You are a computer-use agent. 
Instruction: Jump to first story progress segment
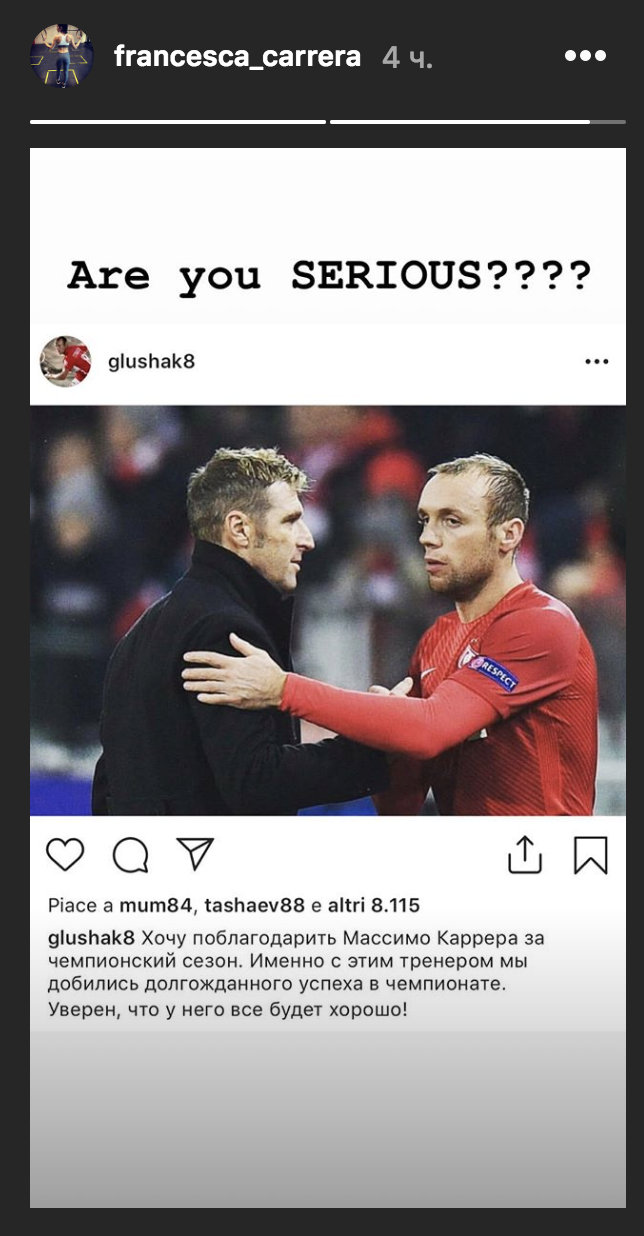click(x=178, y=122)
